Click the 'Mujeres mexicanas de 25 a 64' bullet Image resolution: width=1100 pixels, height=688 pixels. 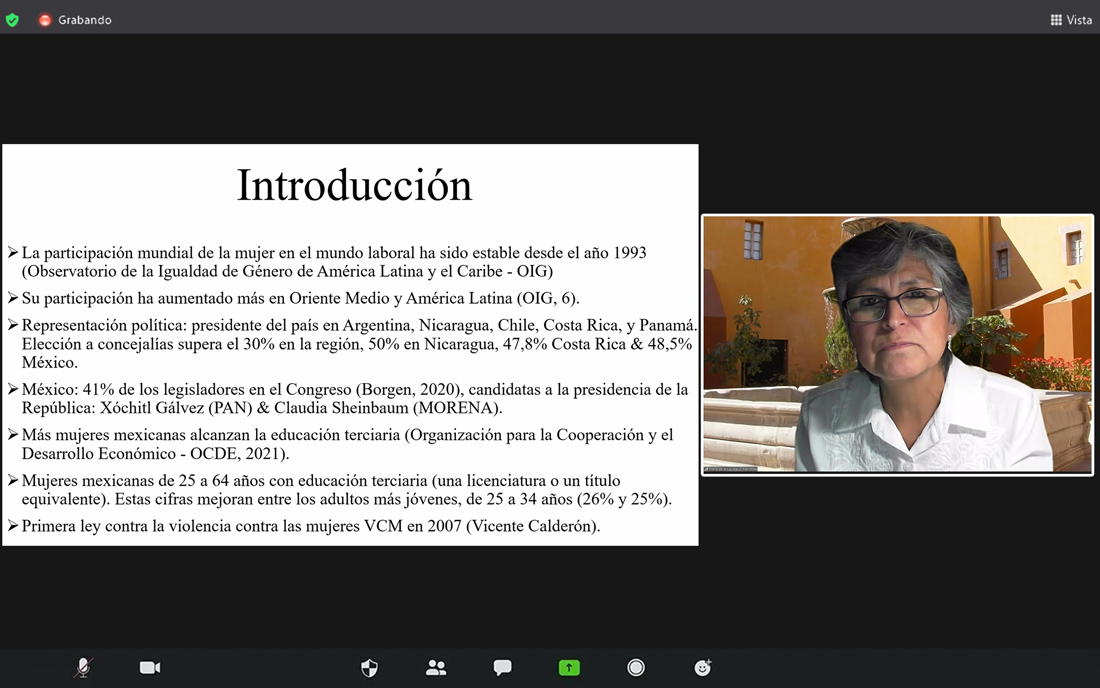pyautogui.click(x=340, y=490)
